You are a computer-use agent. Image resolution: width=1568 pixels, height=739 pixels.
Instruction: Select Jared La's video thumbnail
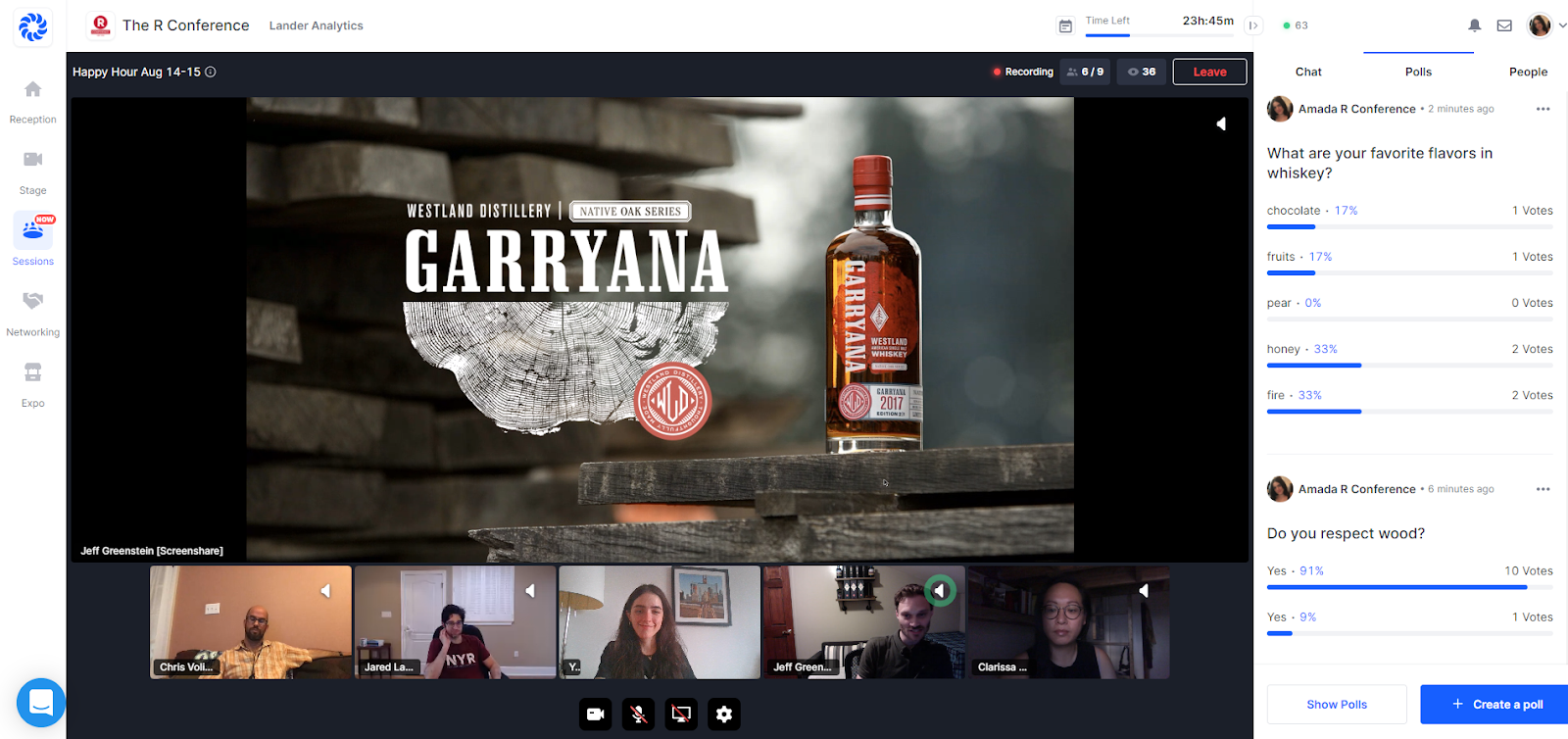coord(455,622)
